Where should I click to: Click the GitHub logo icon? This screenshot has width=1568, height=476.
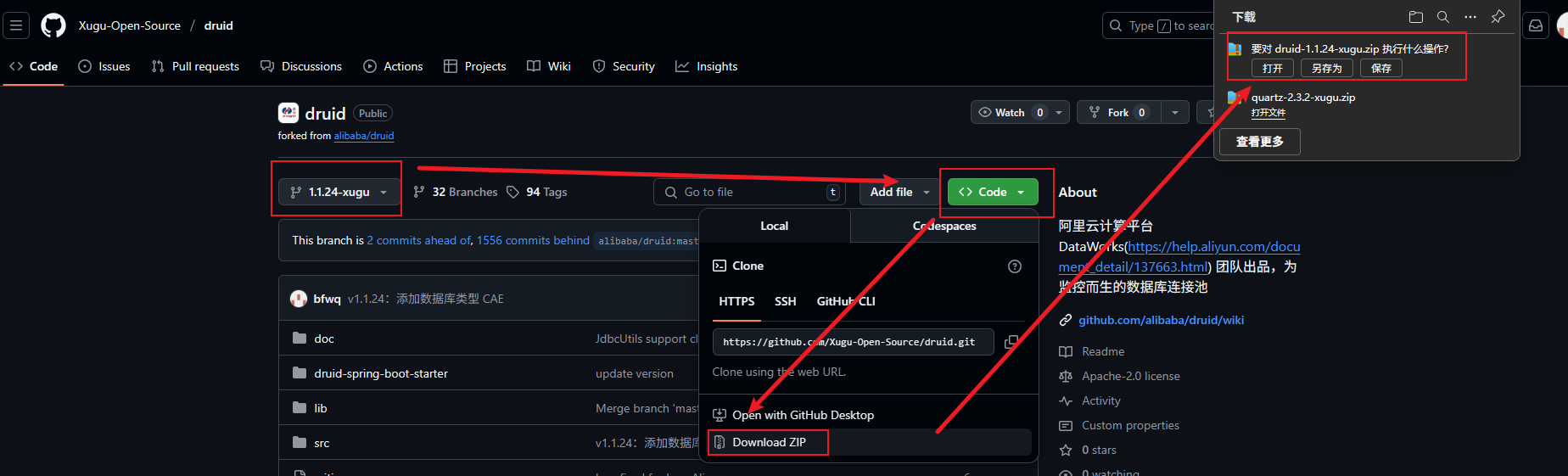53,25
